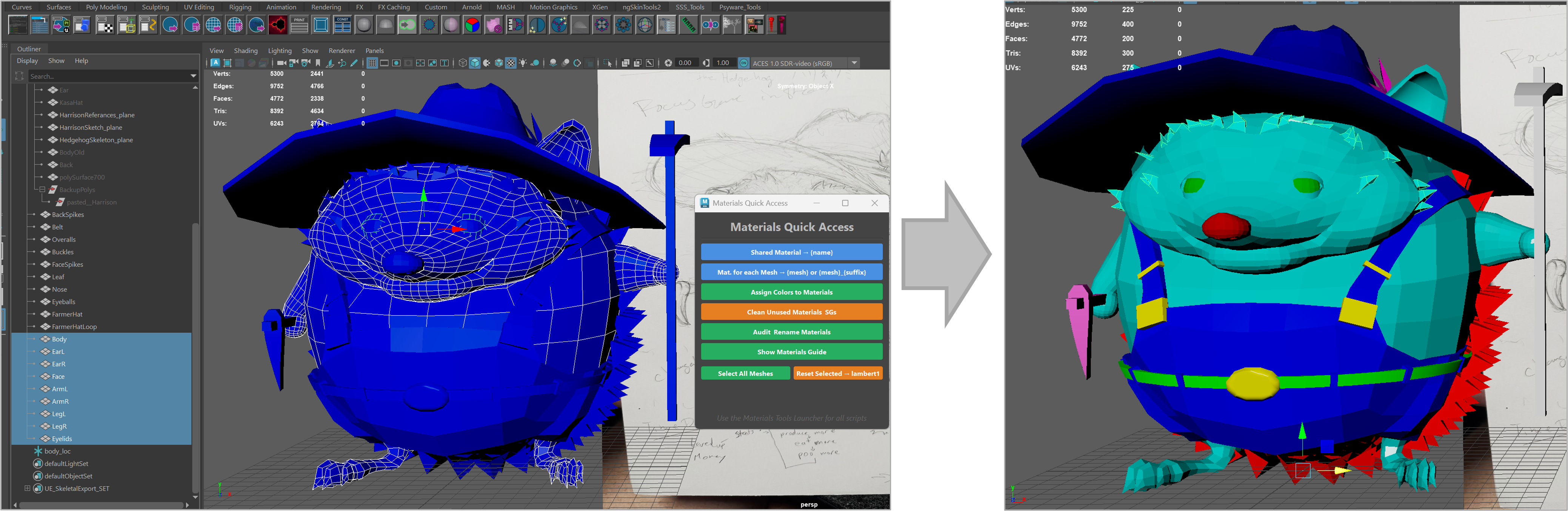Select FarmerHatLoop in the Outliner
The image size is (1568, 511).
74,326
